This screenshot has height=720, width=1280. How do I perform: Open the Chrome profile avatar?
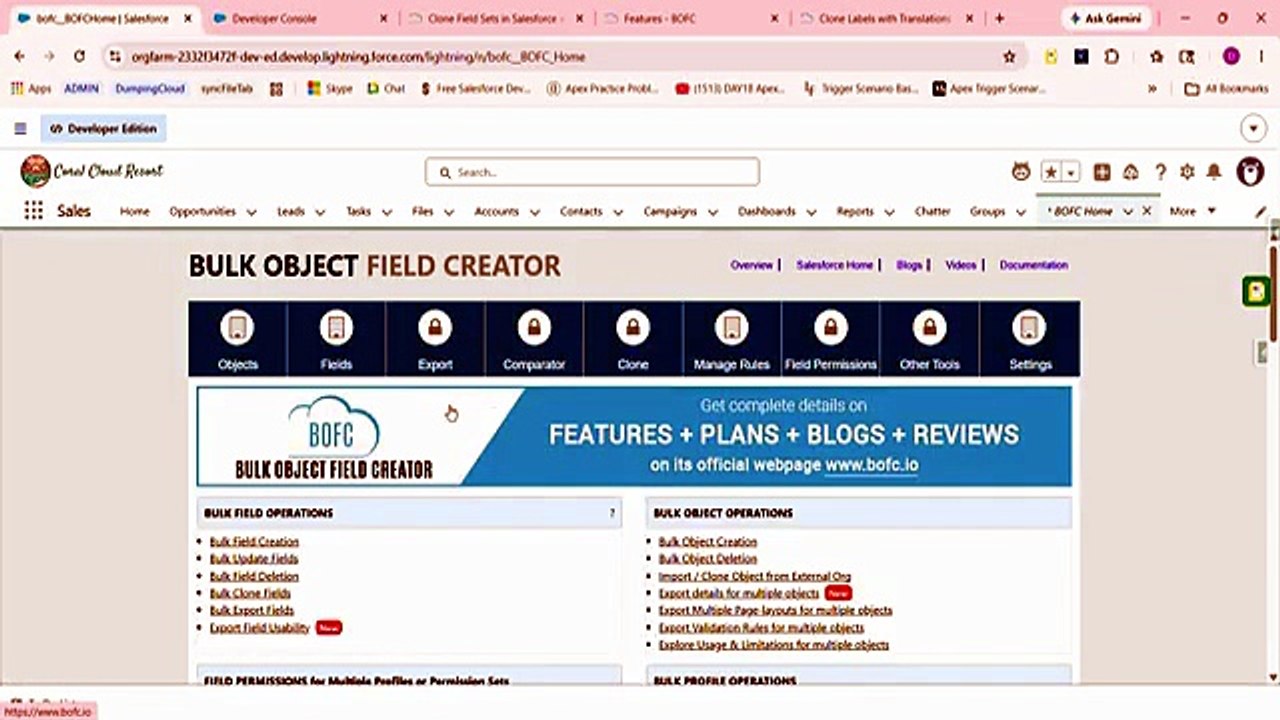(1231, 57)
